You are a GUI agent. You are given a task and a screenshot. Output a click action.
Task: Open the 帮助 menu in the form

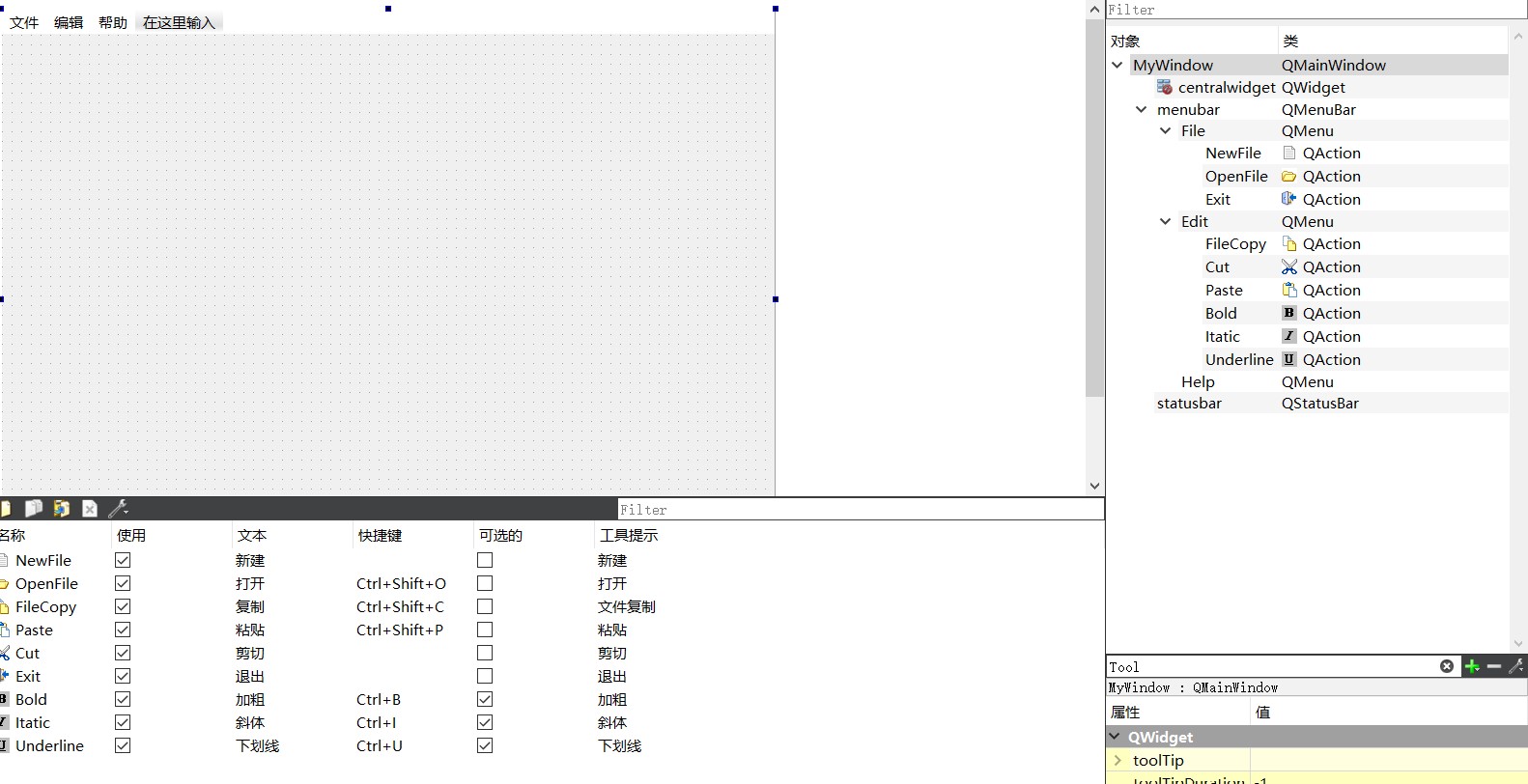point(113,22)
